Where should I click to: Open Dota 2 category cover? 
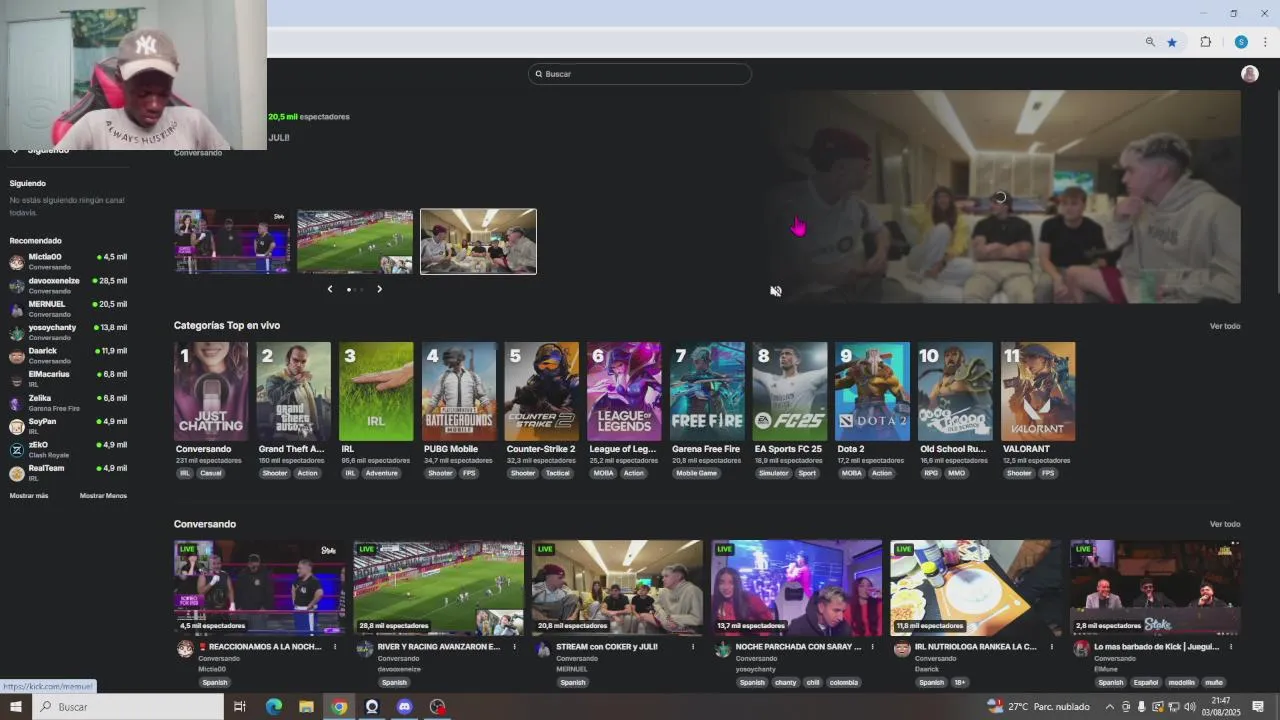(872, 392)
